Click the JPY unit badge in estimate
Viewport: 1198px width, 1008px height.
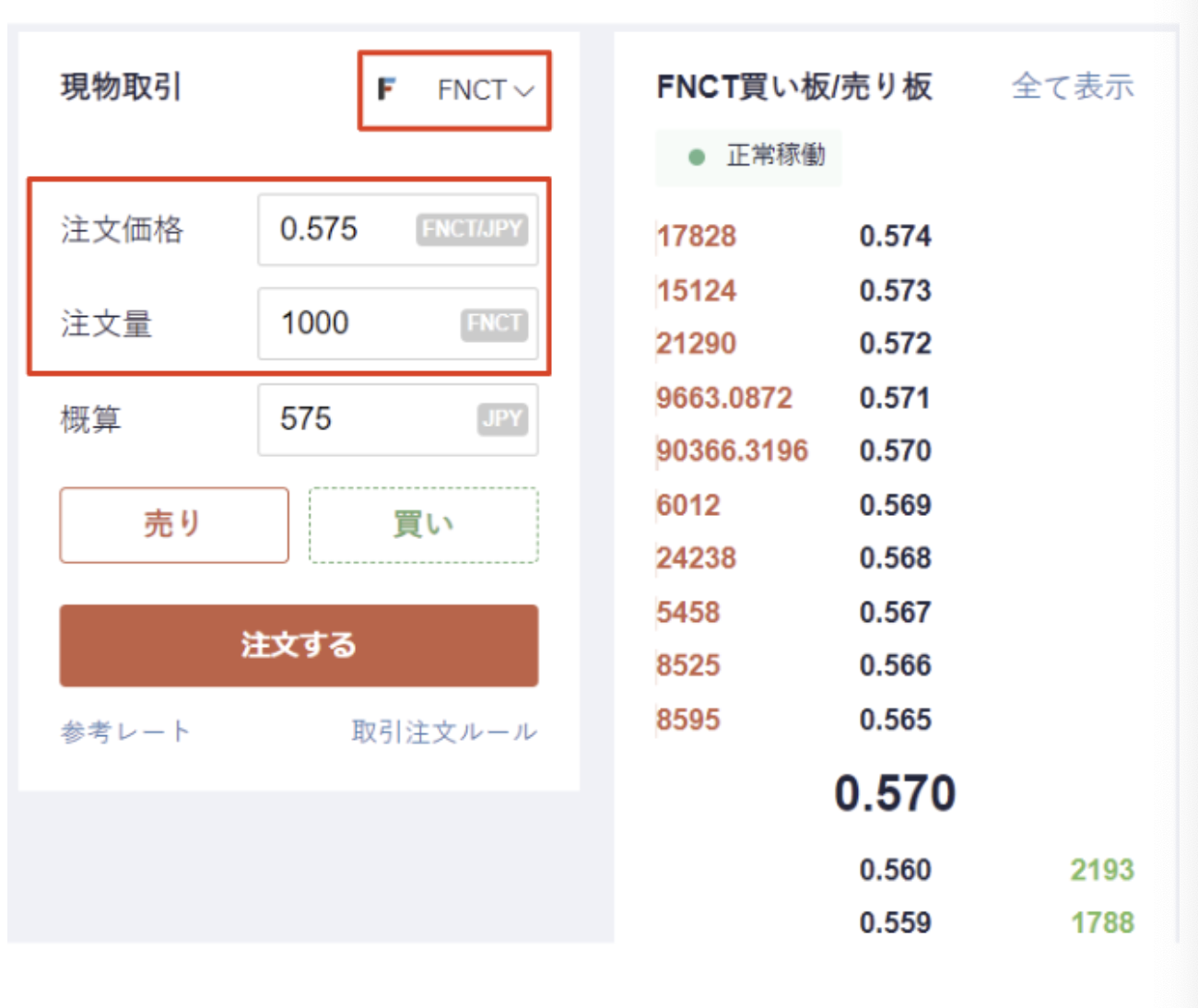(502, 419)
